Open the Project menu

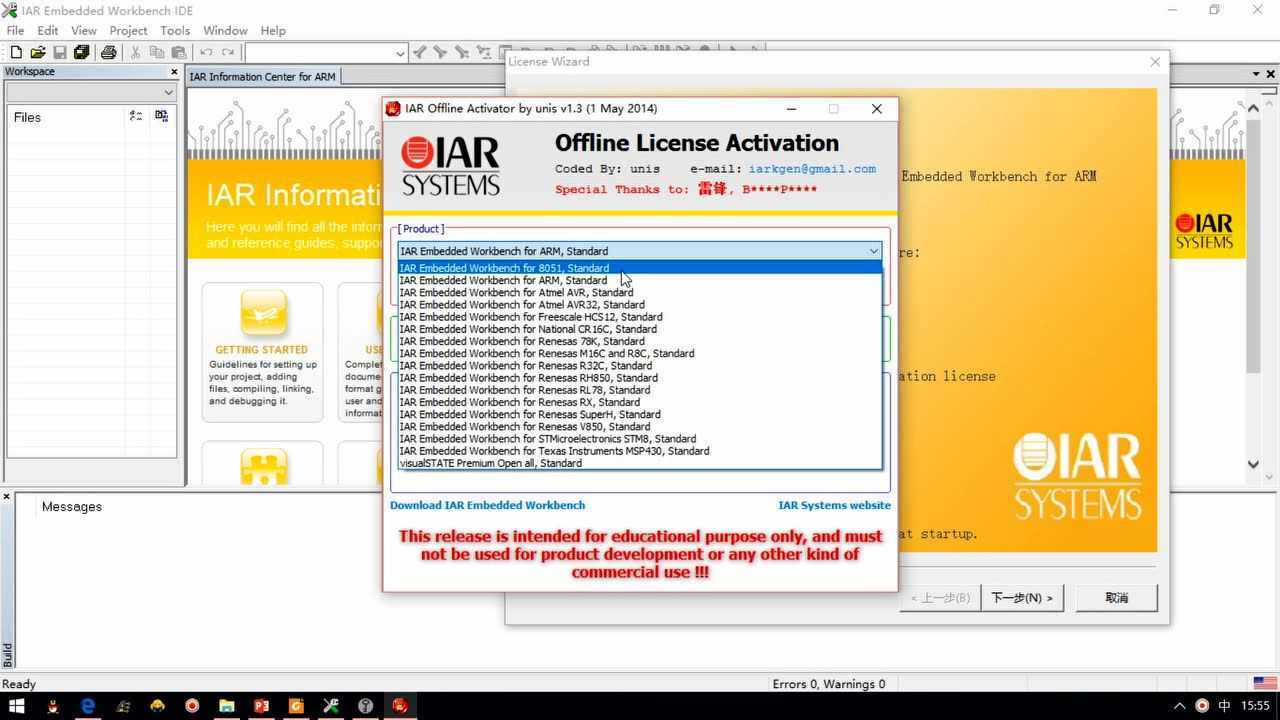point(128,31)
